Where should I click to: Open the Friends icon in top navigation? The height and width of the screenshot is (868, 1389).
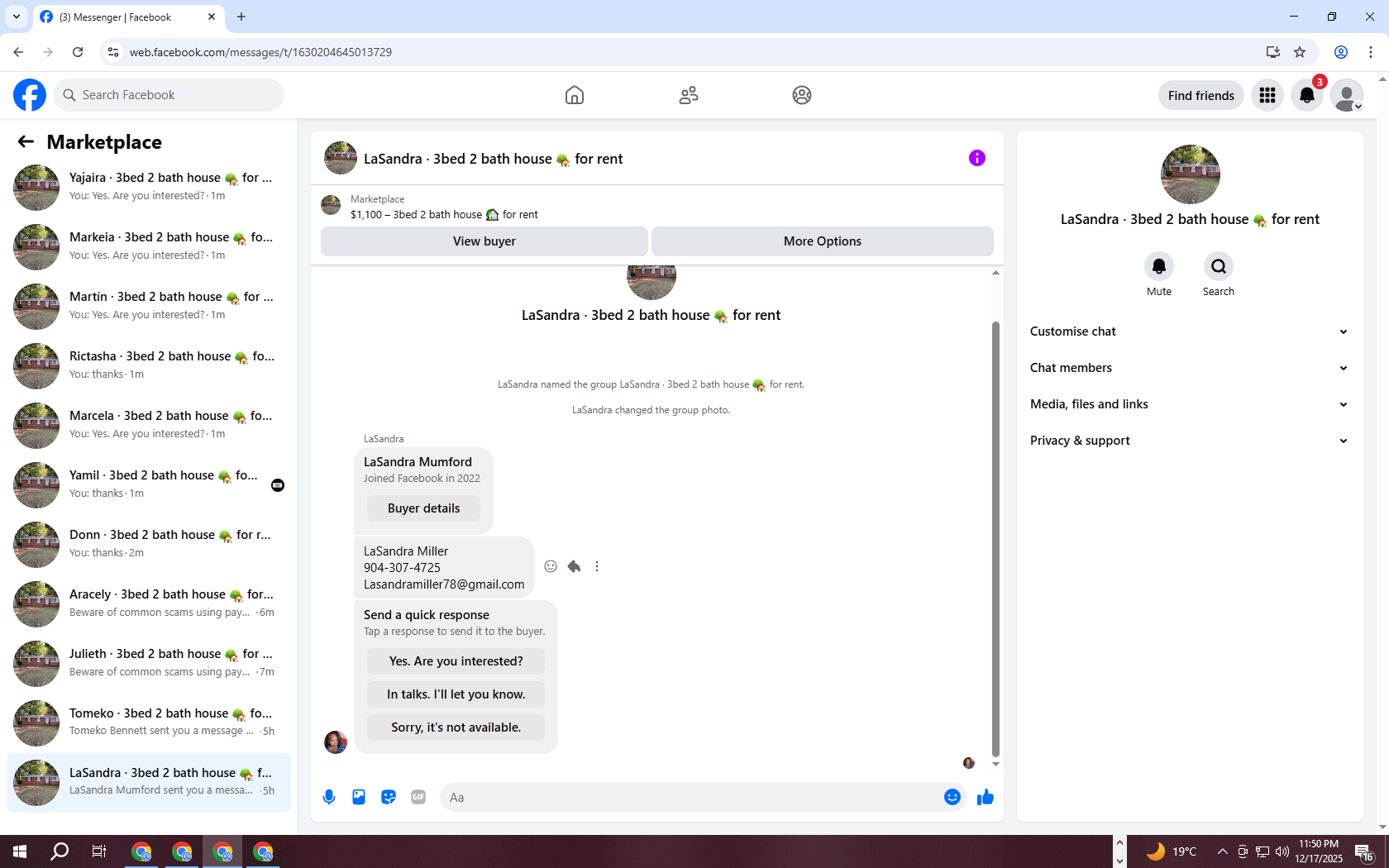[689, 95]
